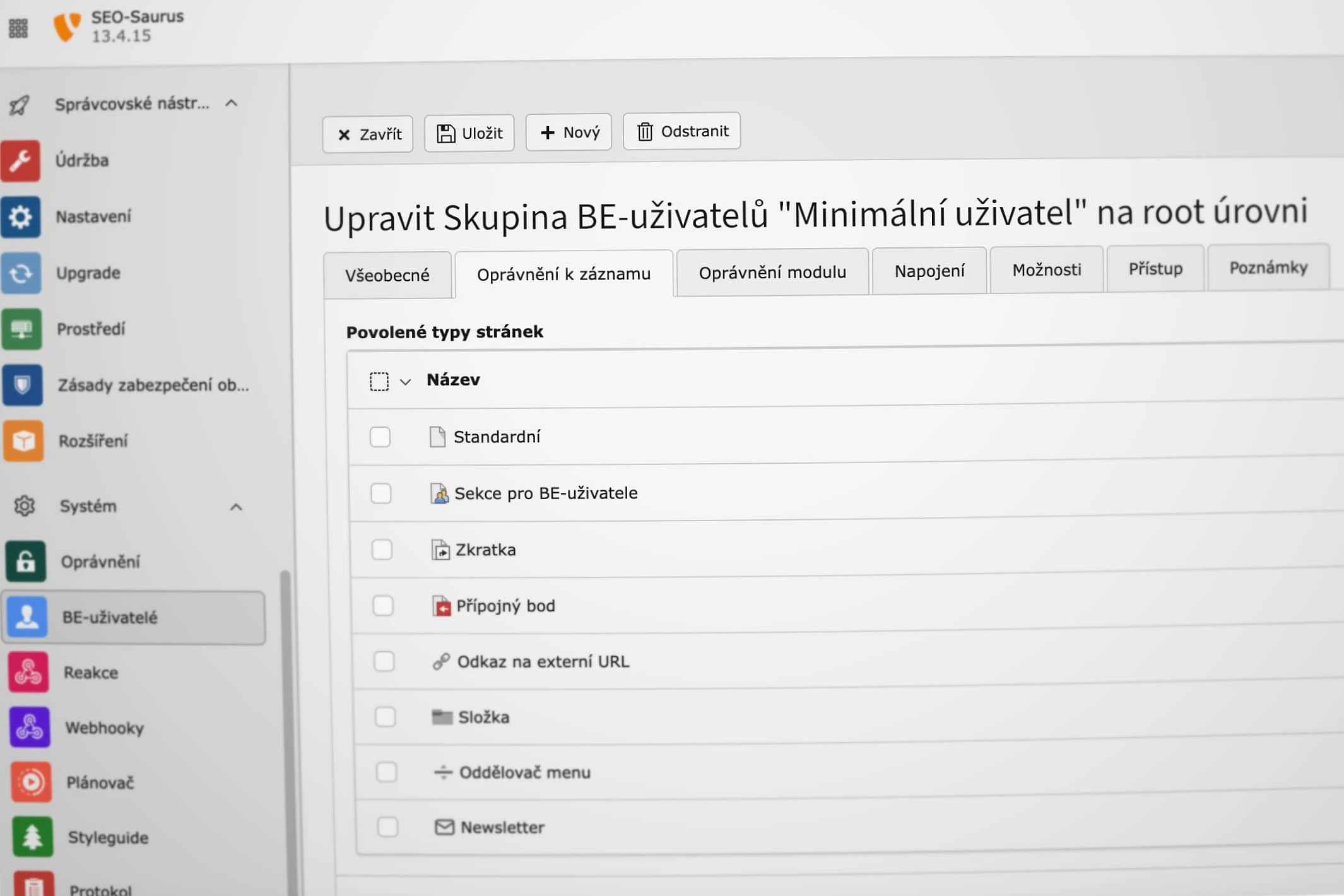Open the Nastavení settings gear module

(21, 217)
